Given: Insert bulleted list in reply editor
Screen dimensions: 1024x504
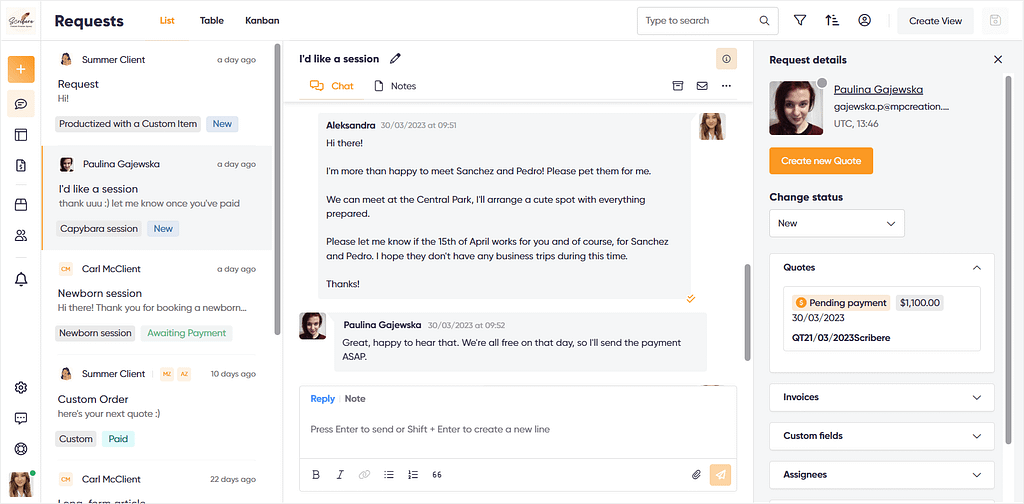Looking at the screenshot, I should coord(389,475).
